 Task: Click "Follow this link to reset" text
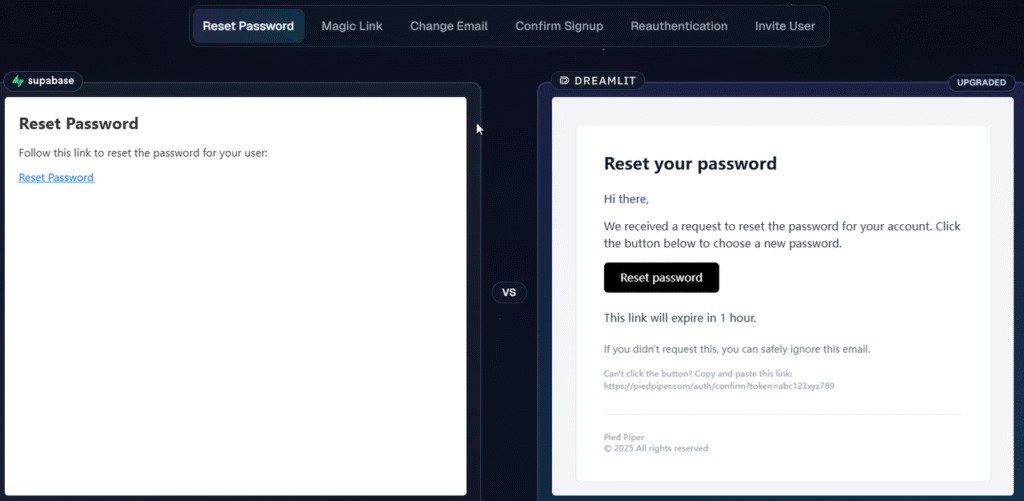tap(143, 153)
